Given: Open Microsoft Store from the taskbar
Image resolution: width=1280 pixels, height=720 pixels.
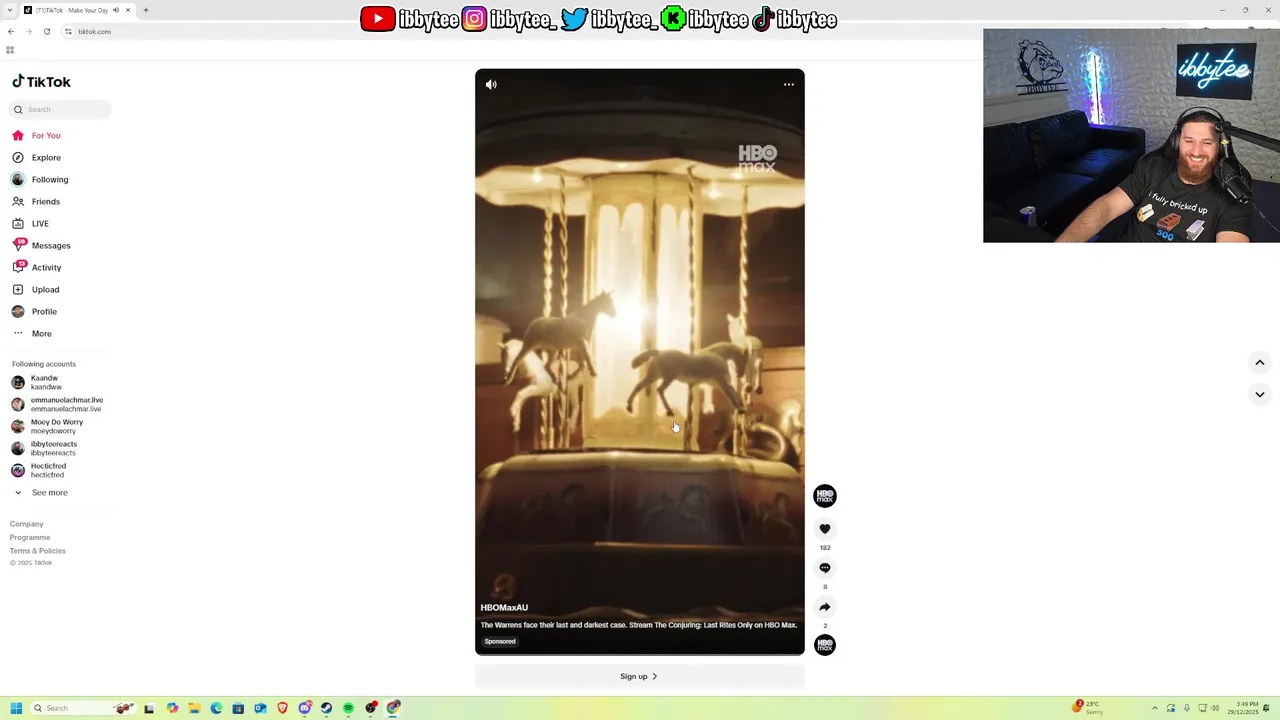Looking at the screenshot, I should tap(238, 708).
